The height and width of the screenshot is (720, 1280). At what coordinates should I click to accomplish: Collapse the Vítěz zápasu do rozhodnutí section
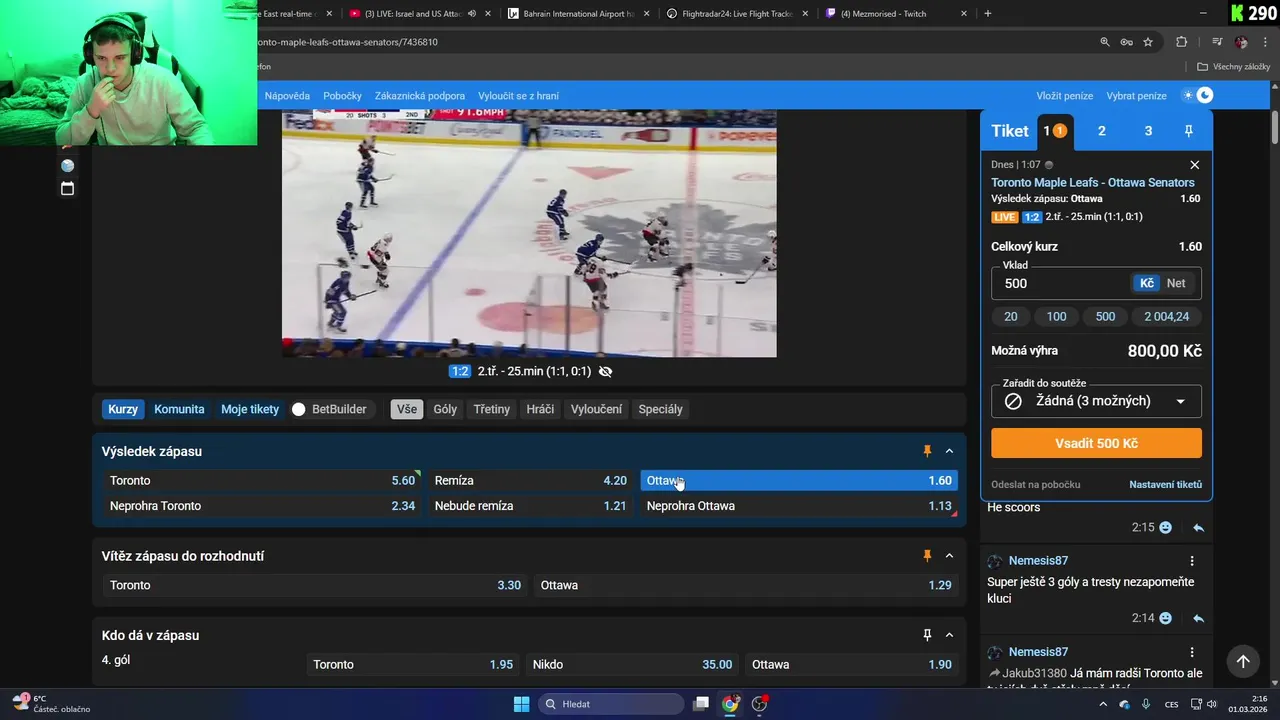[x=949, y=556]
